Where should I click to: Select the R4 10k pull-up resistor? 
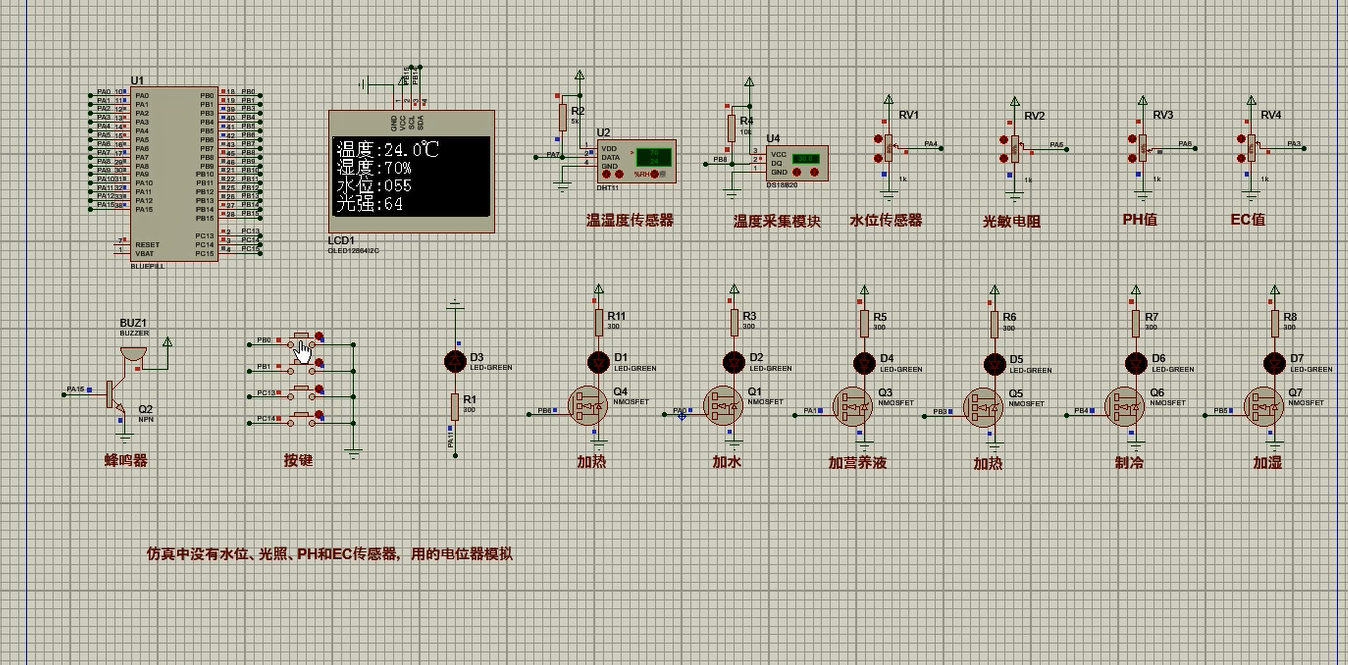point(731,128)
